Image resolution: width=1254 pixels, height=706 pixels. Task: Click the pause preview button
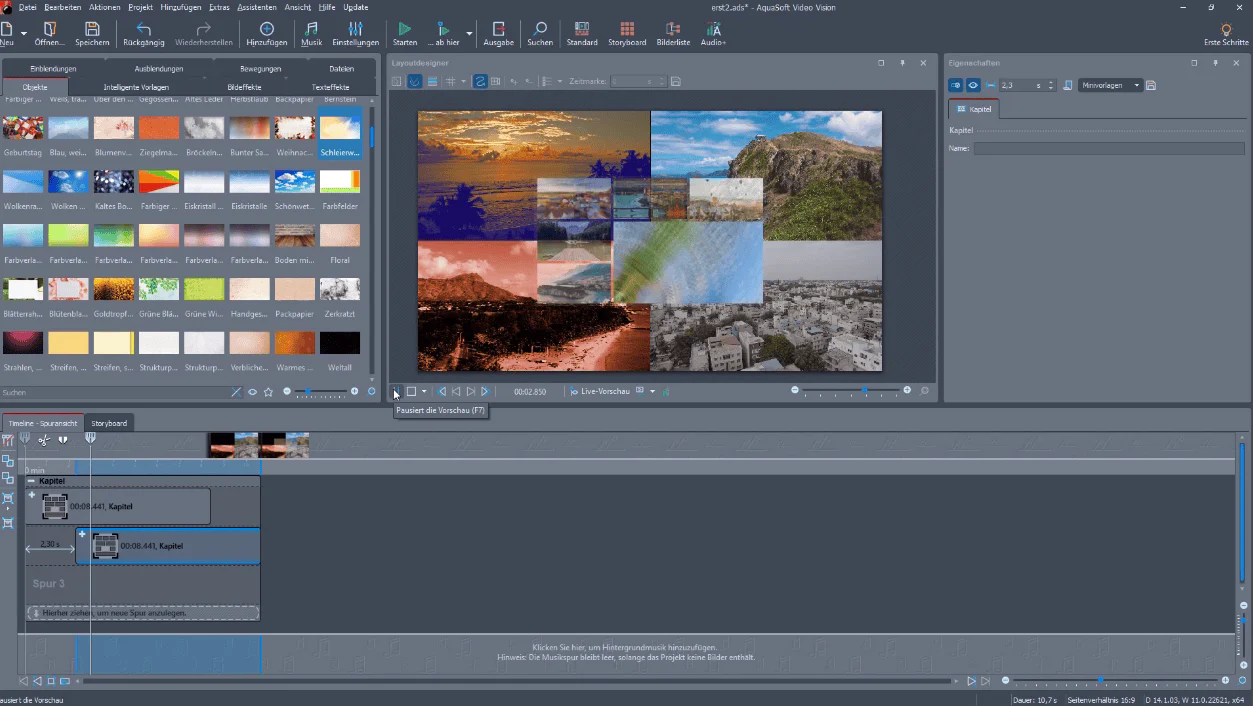coord(396,391)
